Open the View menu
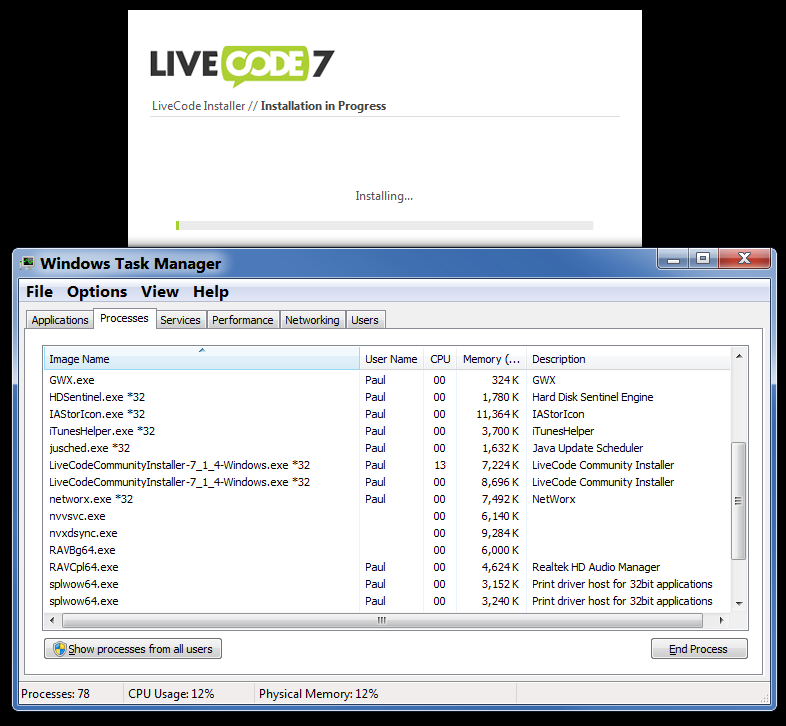 (x=160, y=292)
